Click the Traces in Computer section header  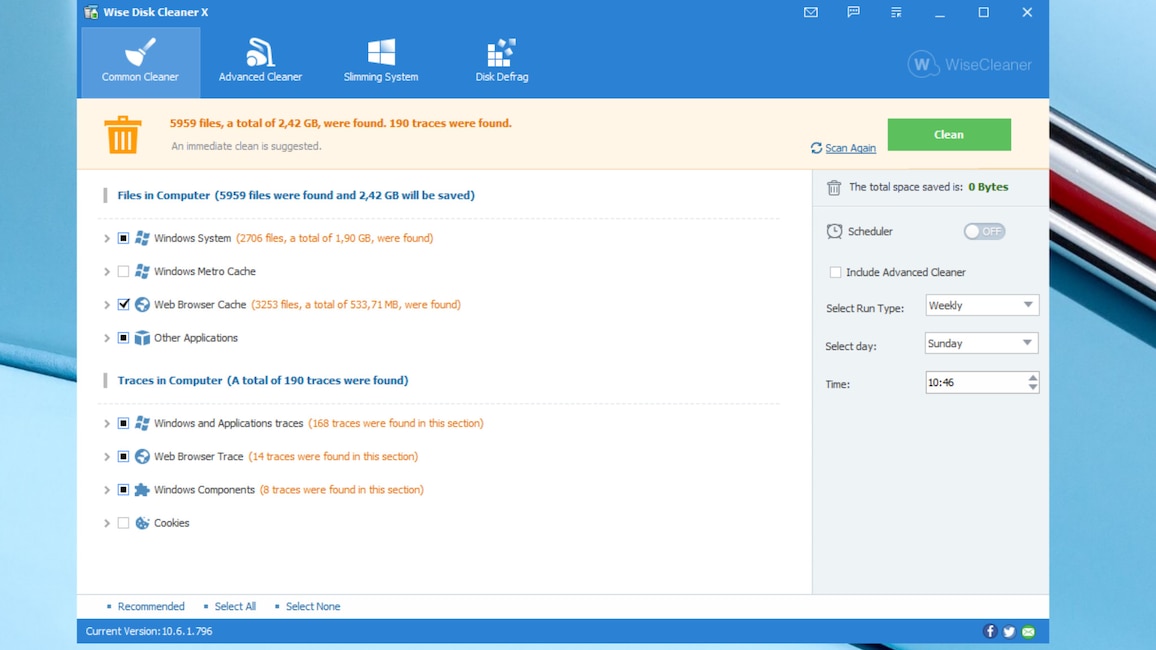pos(262,380)
